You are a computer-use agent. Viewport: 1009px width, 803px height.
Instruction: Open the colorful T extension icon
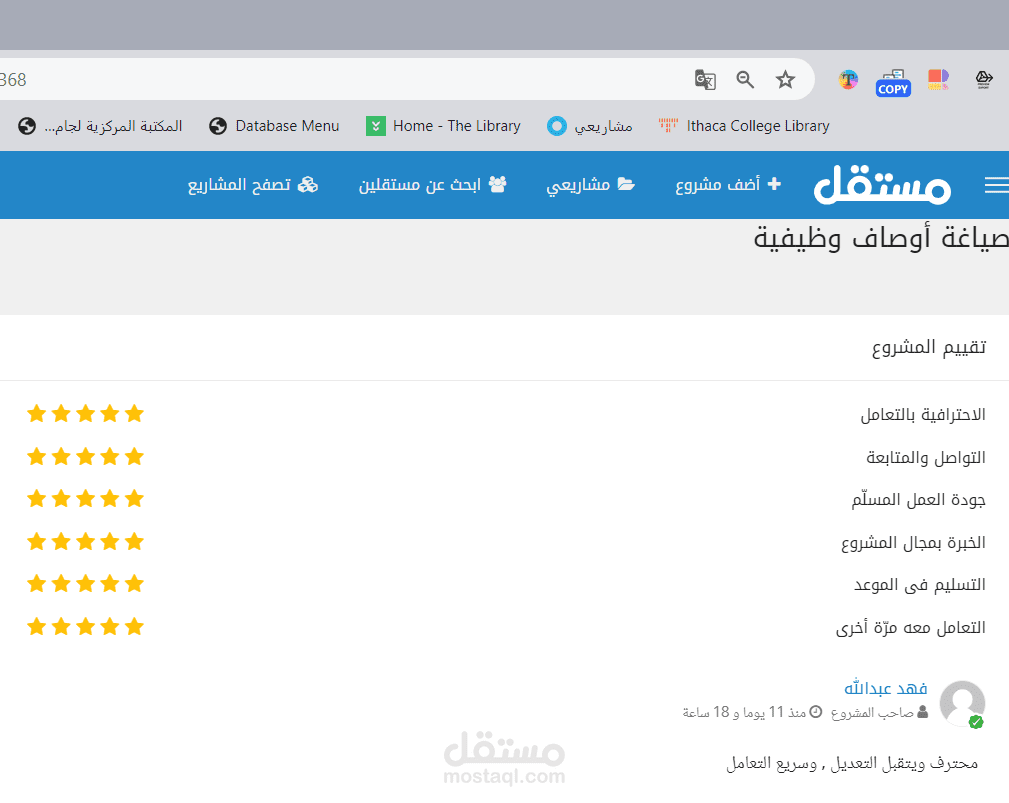tap(848, 80)
